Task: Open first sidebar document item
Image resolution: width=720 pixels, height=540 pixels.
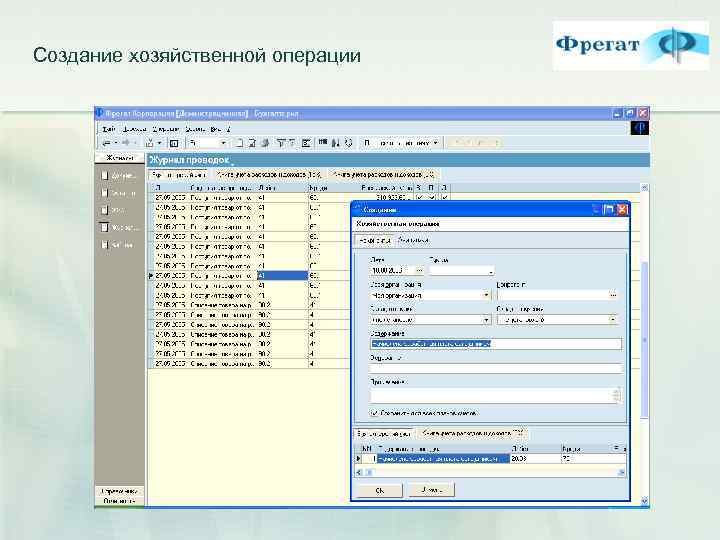Action: tap(118, 175)
